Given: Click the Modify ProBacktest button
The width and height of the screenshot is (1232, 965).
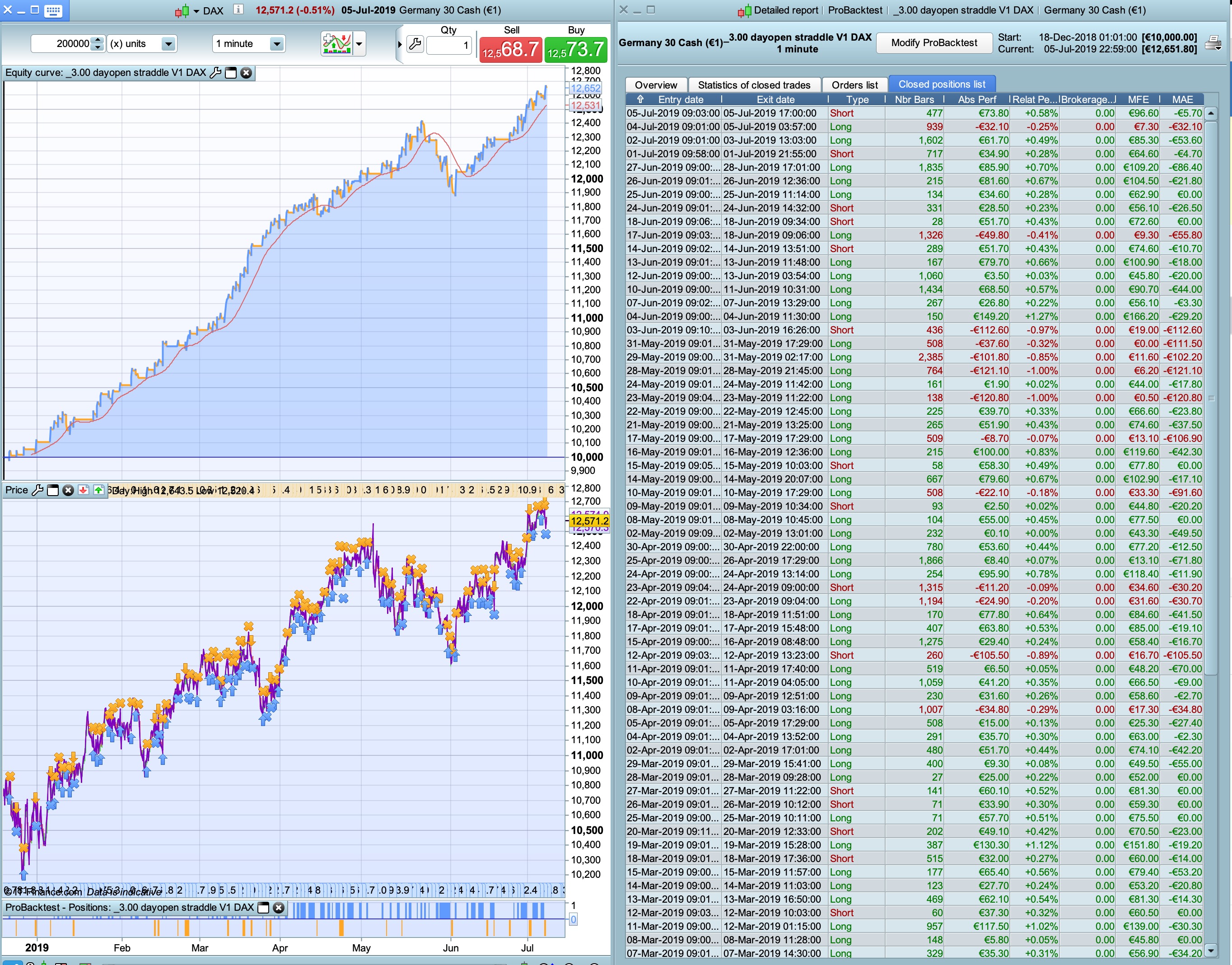Looking at the screenshot, I should coord(934,43).
